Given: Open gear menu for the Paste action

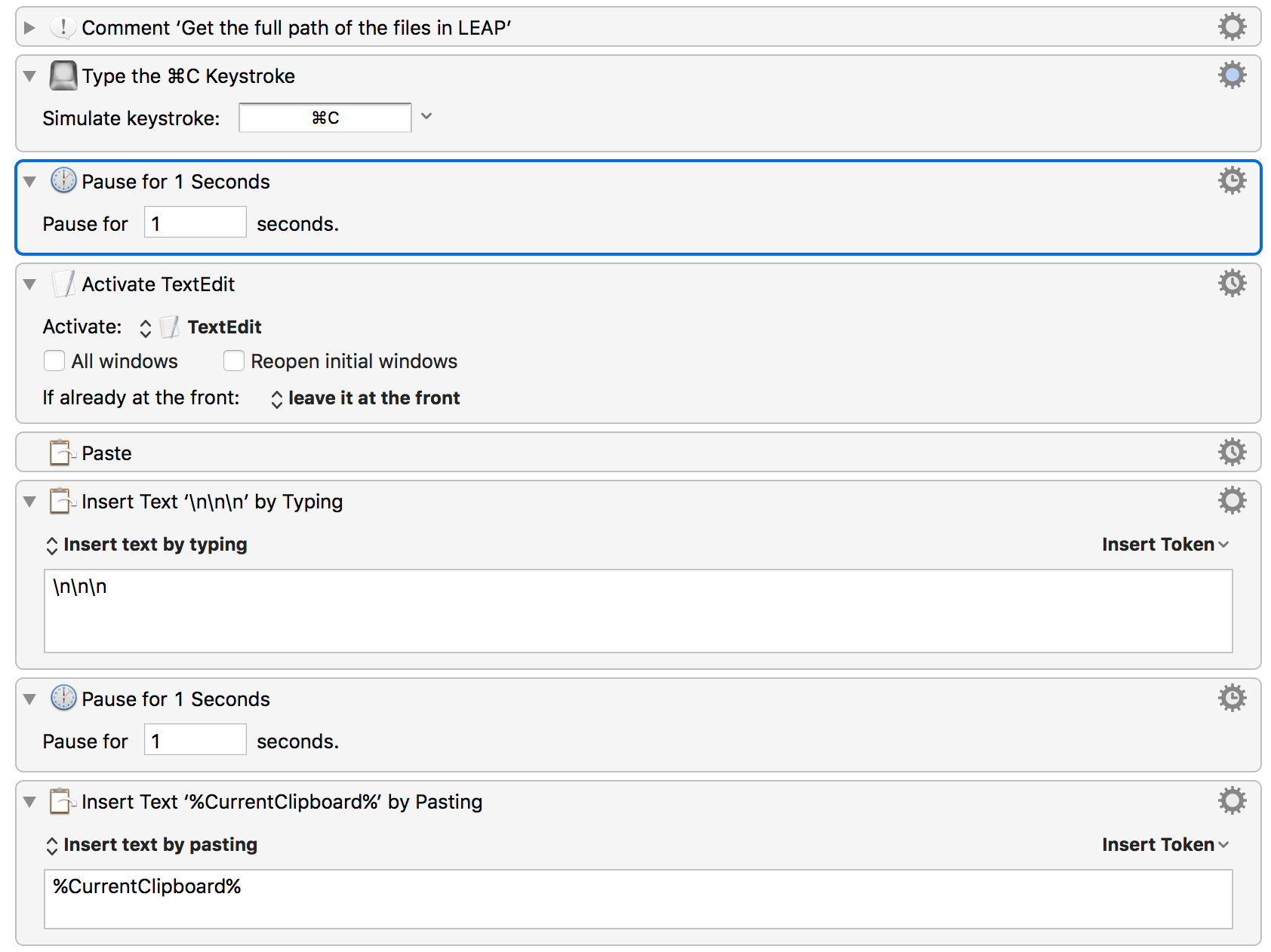Looking at the screenshot, I should [1232, 453].
